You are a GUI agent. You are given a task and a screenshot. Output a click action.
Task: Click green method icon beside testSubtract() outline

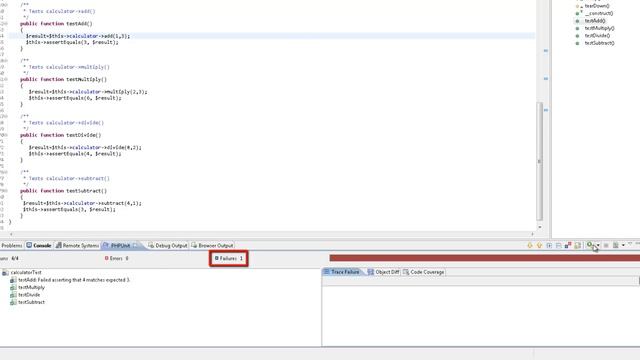point(577,43)
